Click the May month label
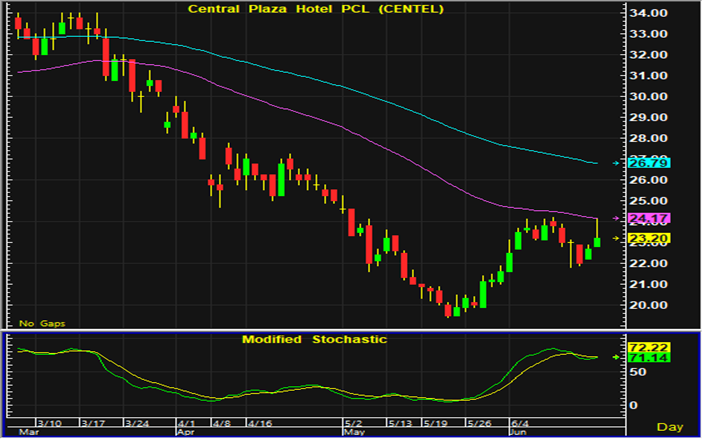This screenshot has height=439, width=703. click(355, 433)
